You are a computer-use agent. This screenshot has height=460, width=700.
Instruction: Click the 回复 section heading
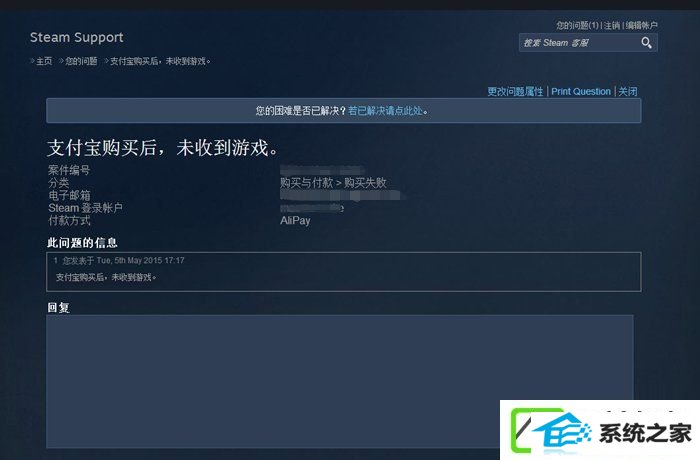[x=58, y=308]
